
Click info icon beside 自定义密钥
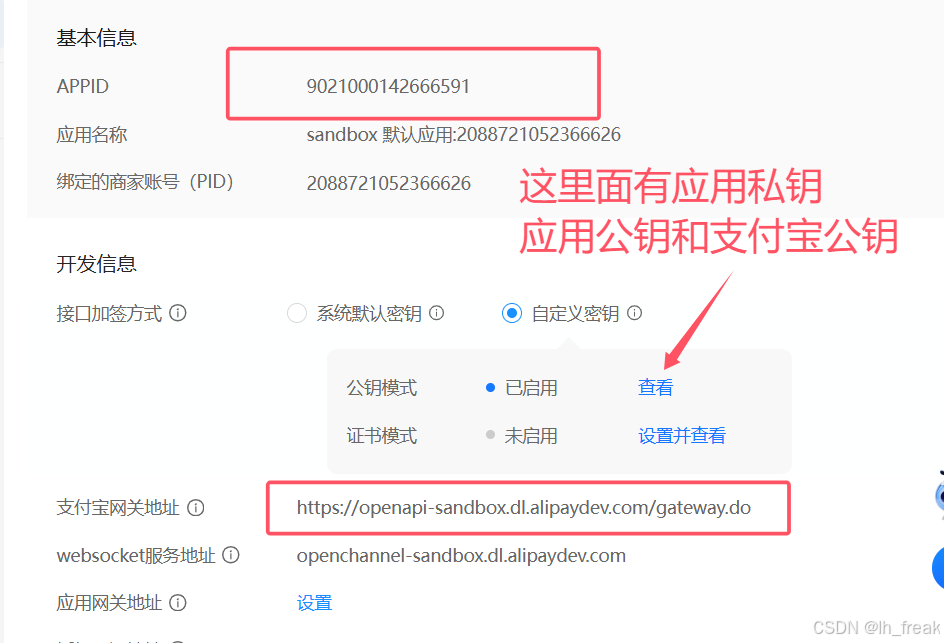pos(635,313)
